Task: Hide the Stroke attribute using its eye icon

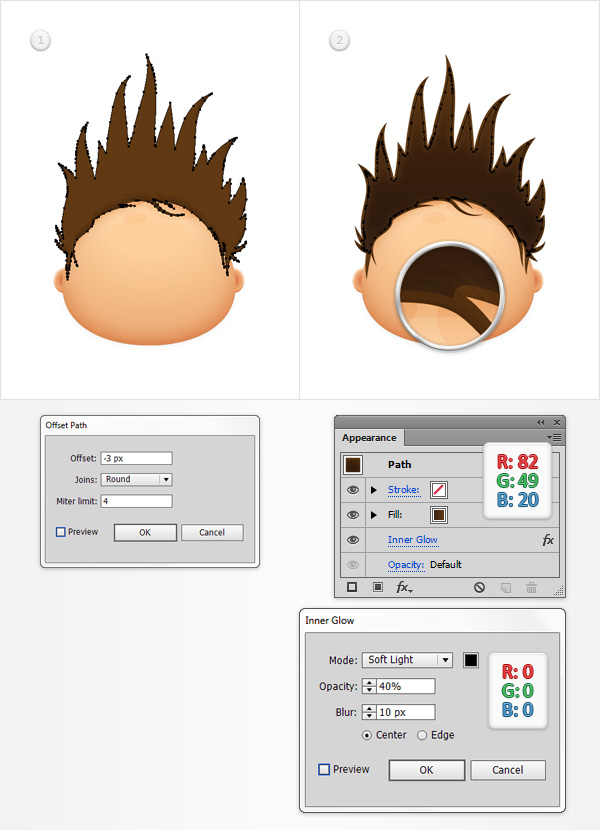Action: [352, 490]
